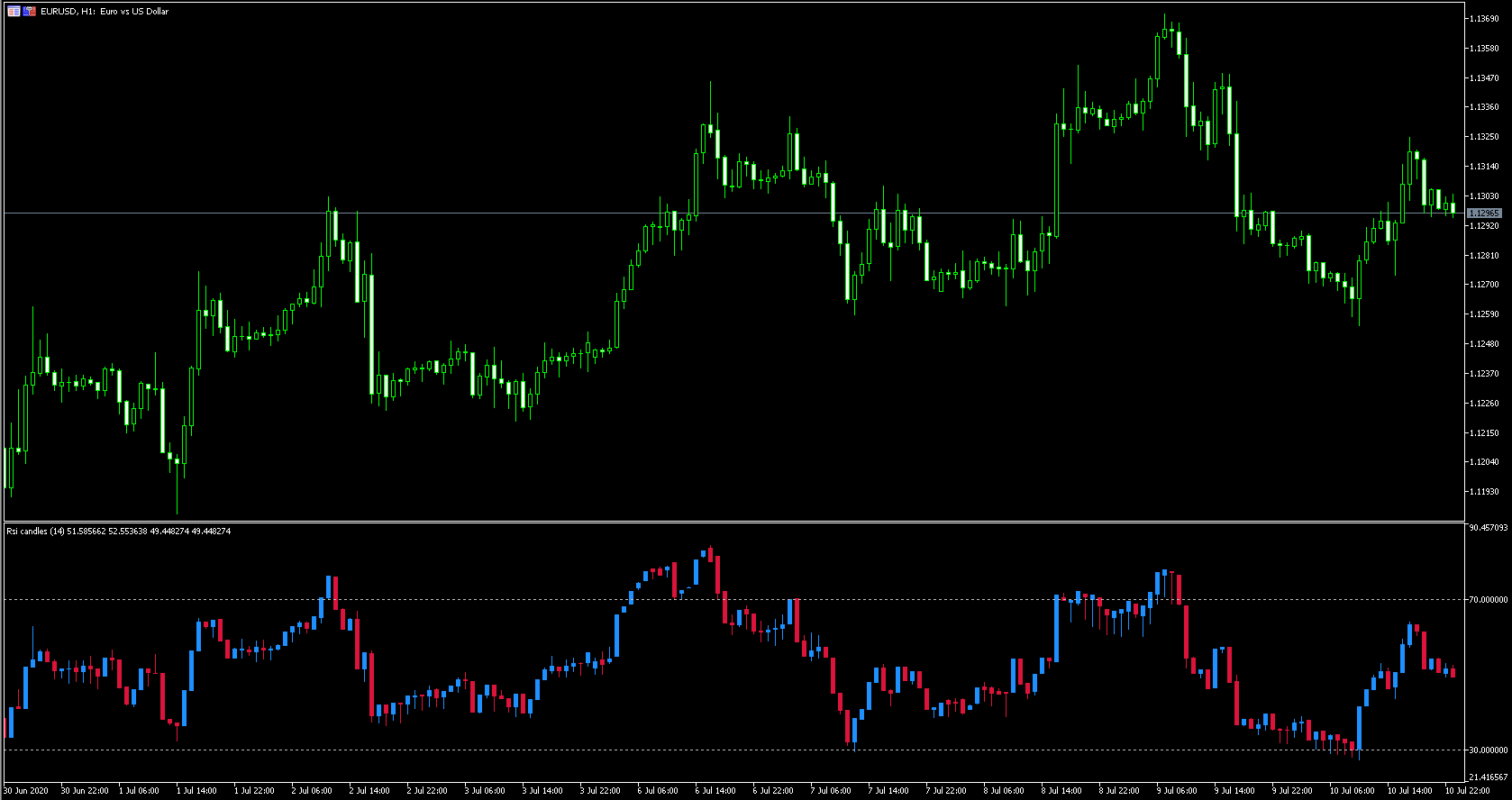Image resolution: width=1512 pixels, height=800 pixels.
Task: Click the 8 Jul 14:00 time axis label
Action: (1062, 791)
